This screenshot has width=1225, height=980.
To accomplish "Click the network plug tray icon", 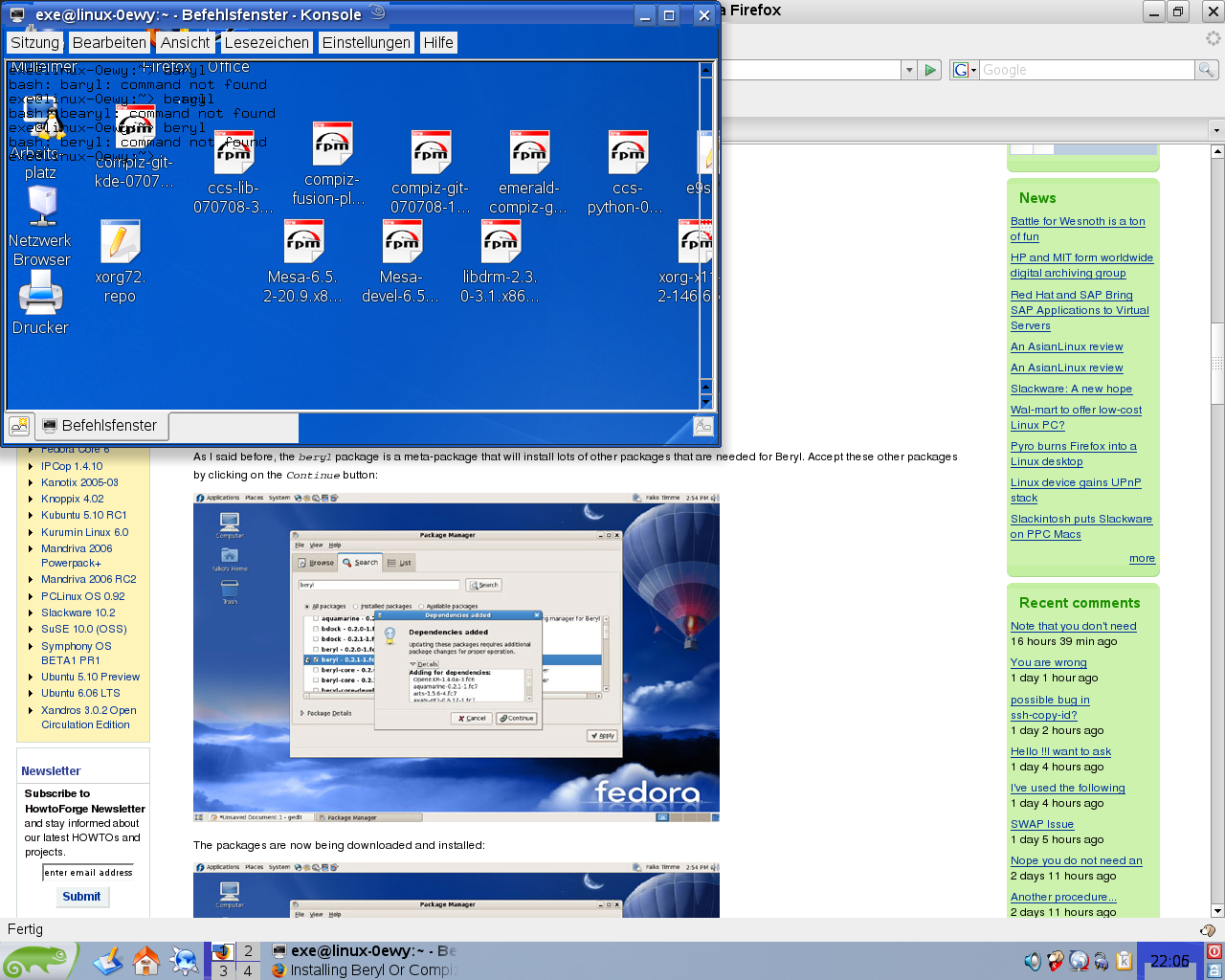I will (x=1102, y=961).
